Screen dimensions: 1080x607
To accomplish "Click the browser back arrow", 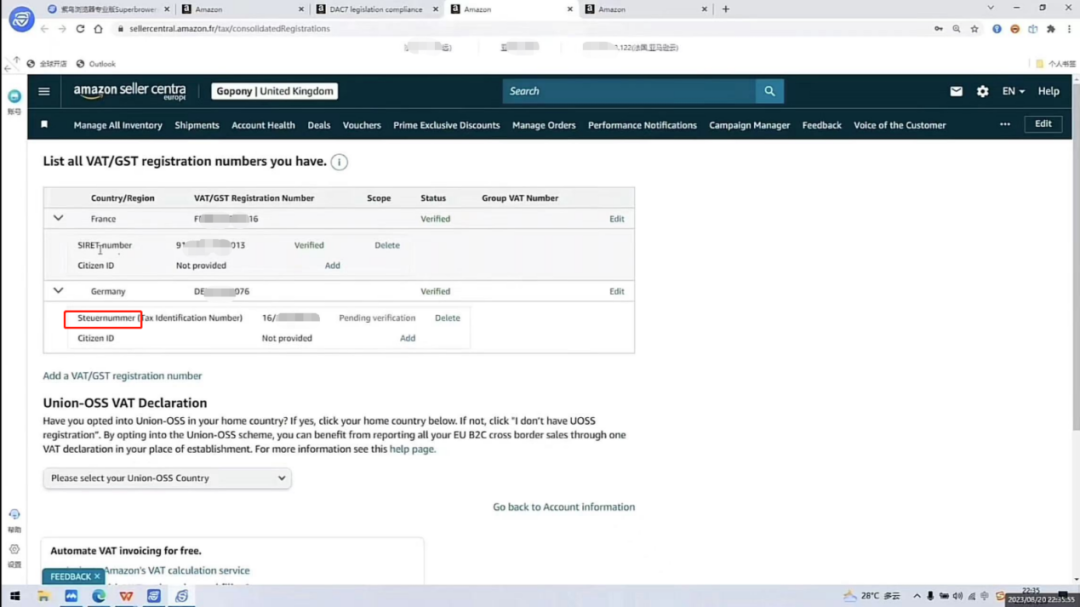I will click(44, 29).
